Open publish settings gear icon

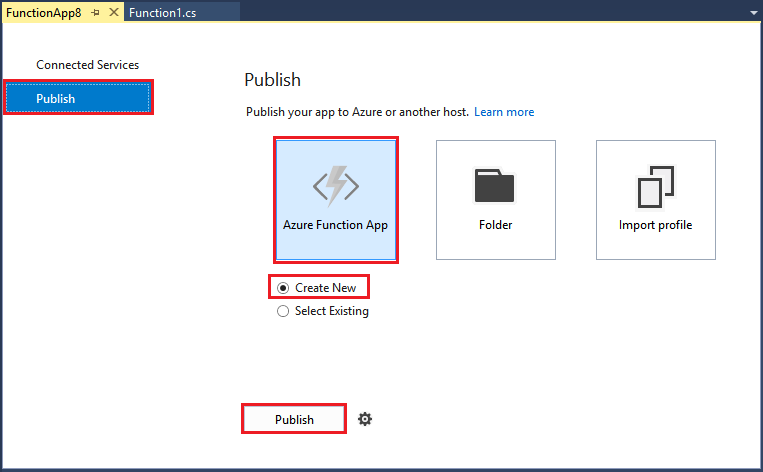tap(365, 419)
